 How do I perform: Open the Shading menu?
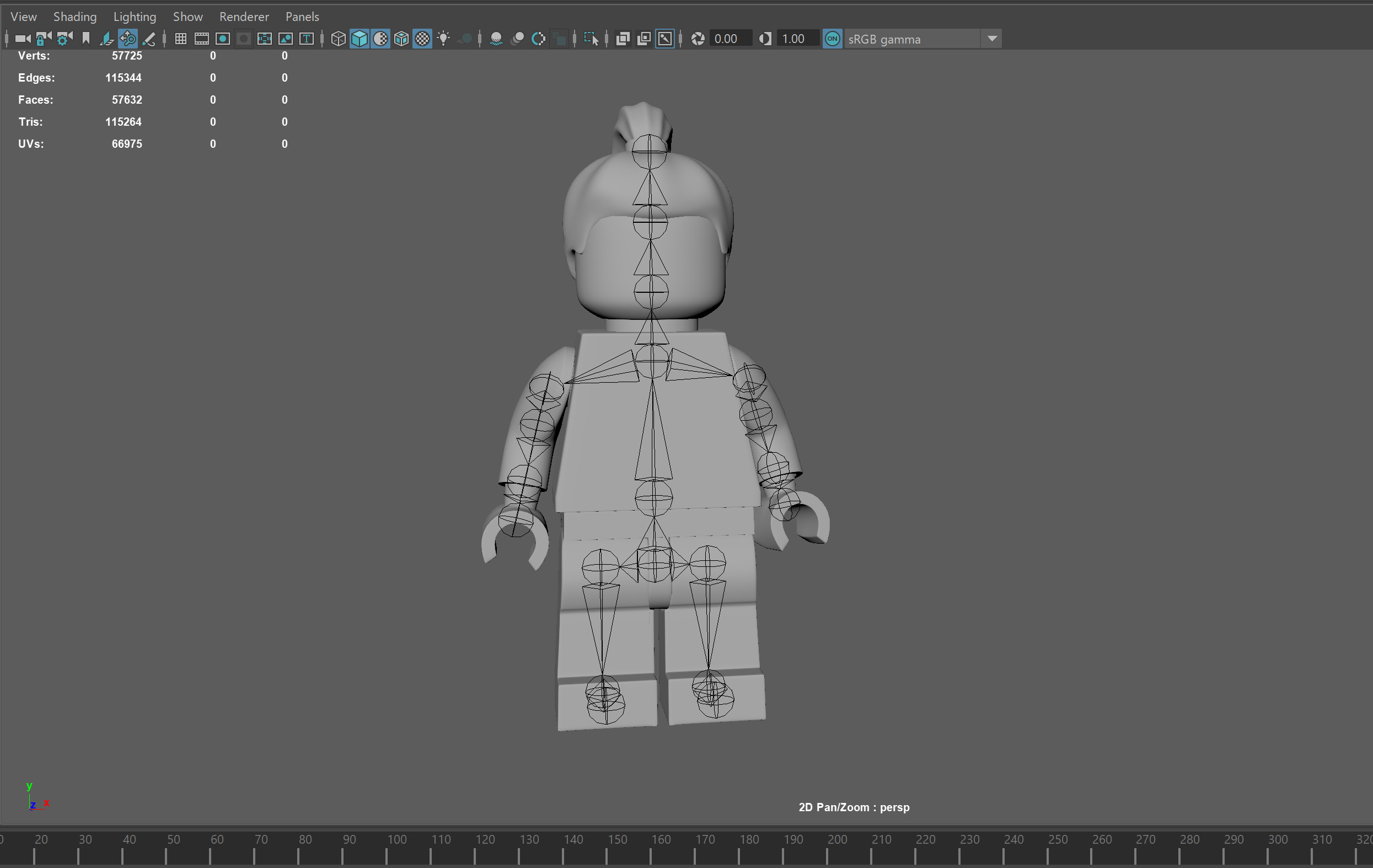click(74, 17)
